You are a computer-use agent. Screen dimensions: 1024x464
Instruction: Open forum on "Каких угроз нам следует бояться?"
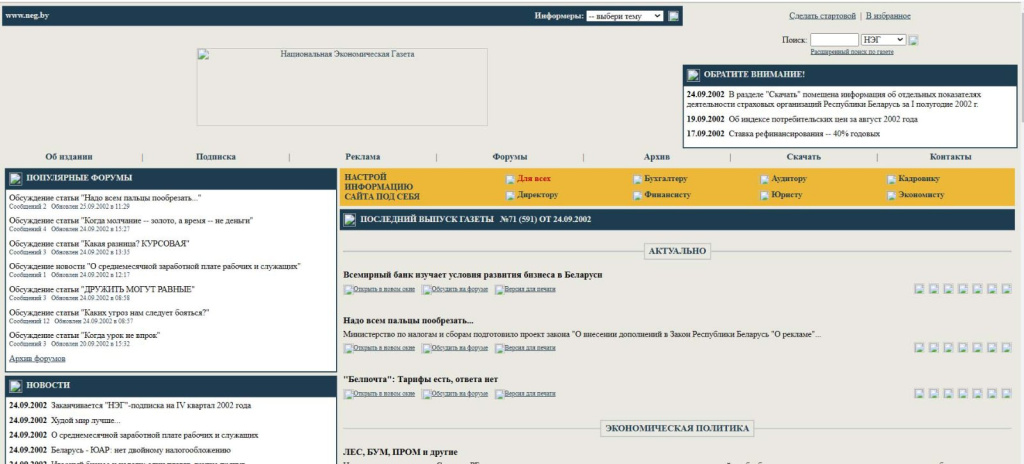tap(109, 313)
